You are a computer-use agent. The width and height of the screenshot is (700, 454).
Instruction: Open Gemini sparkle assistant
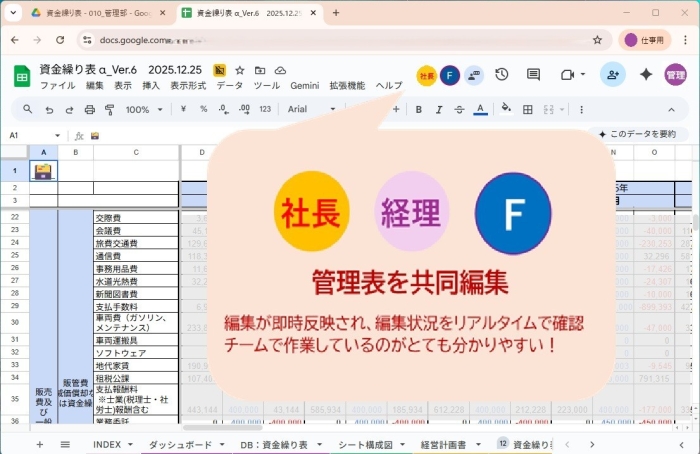coord(646,75)
